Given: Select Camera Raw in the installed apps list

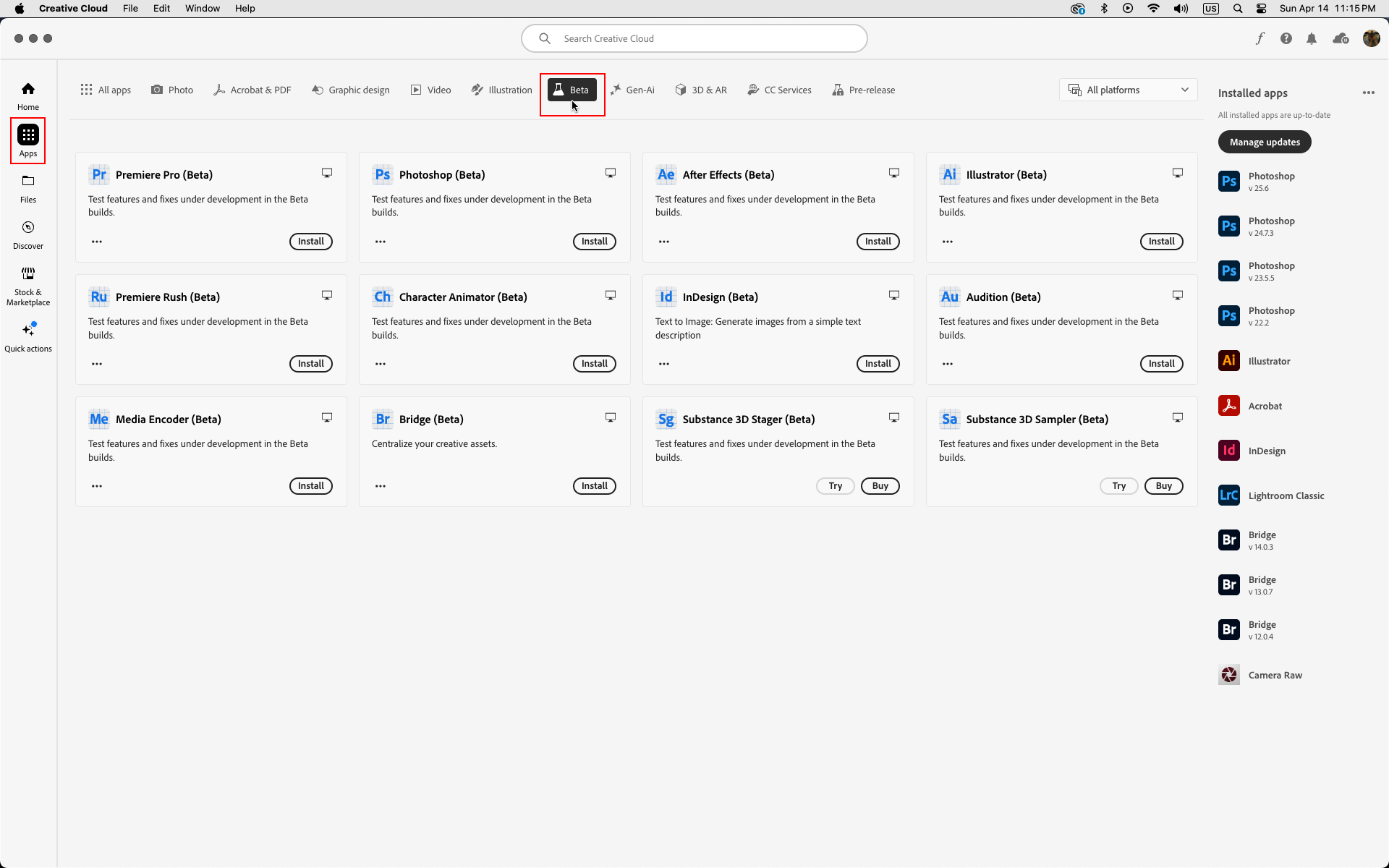Looking at the screenshot, I should (x=1275, y=674).
